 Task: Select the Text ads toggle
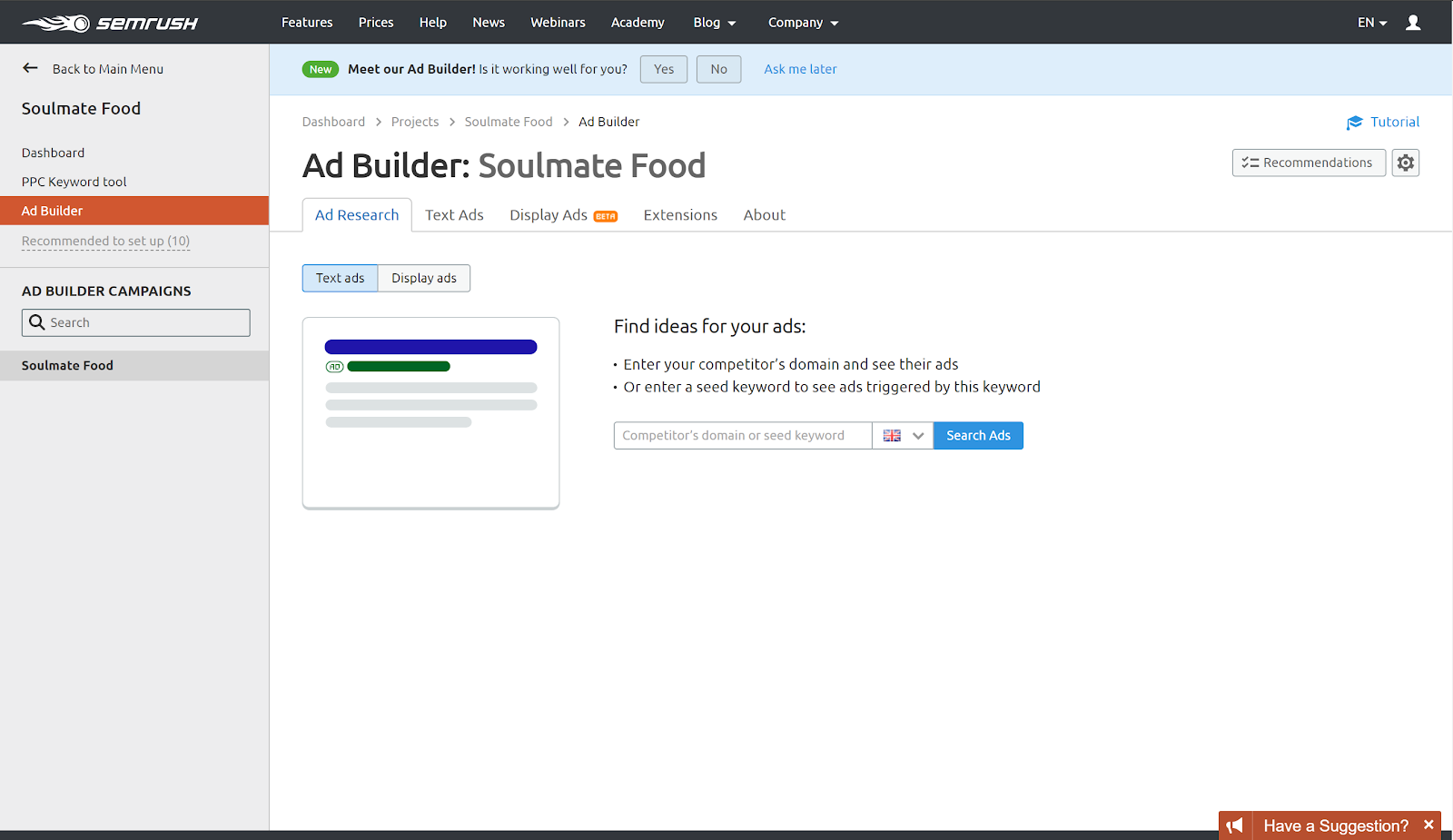coord(340,278)
